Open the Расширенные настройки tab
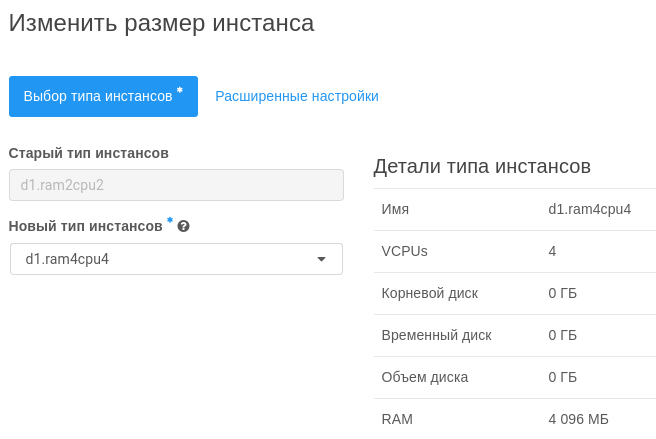Image resolution: width=656 pixels, height=439 pixels. click(x=297, y=96)
